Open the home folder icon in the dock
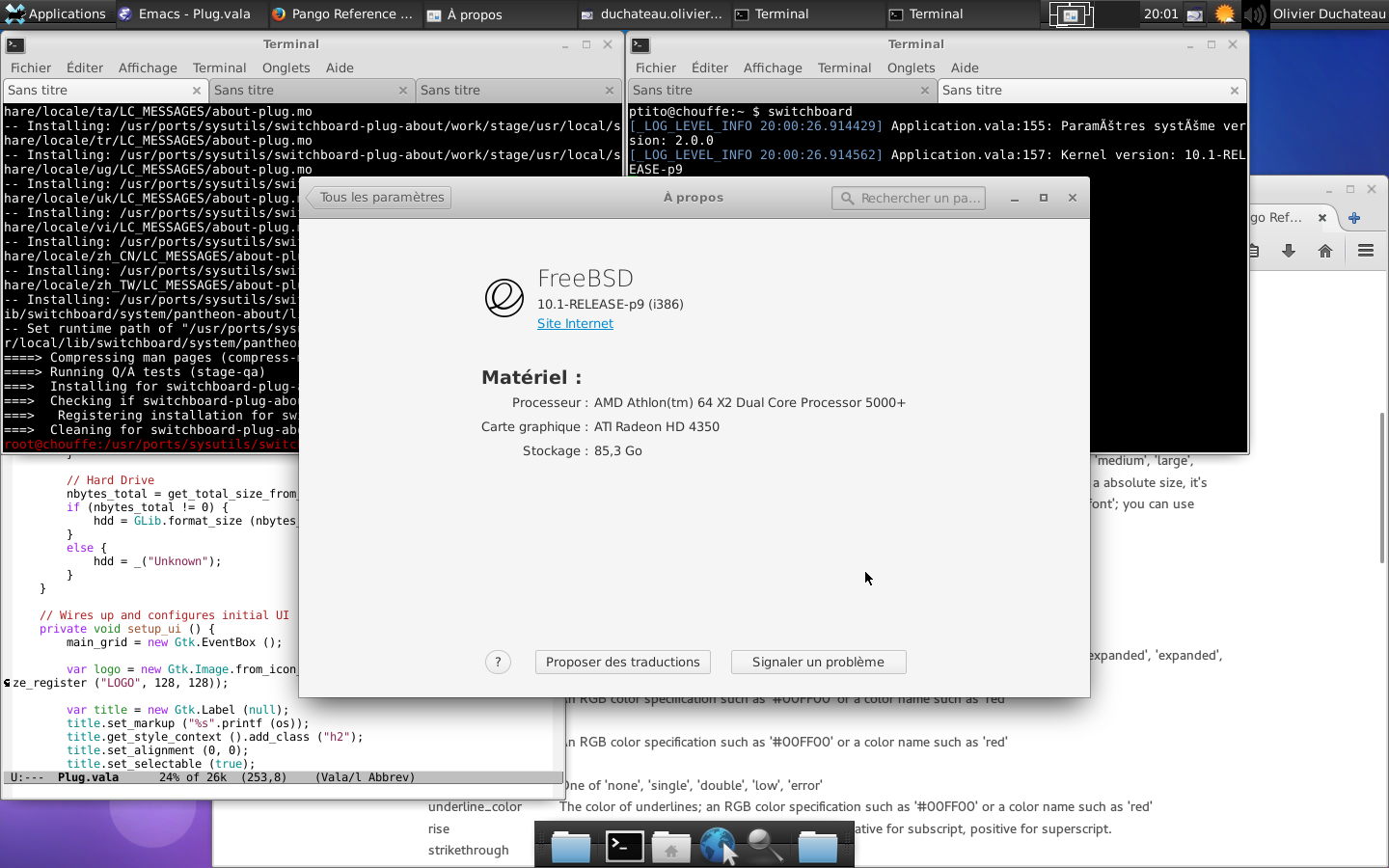Viewport: 1389px width, 868px height. 671,847
